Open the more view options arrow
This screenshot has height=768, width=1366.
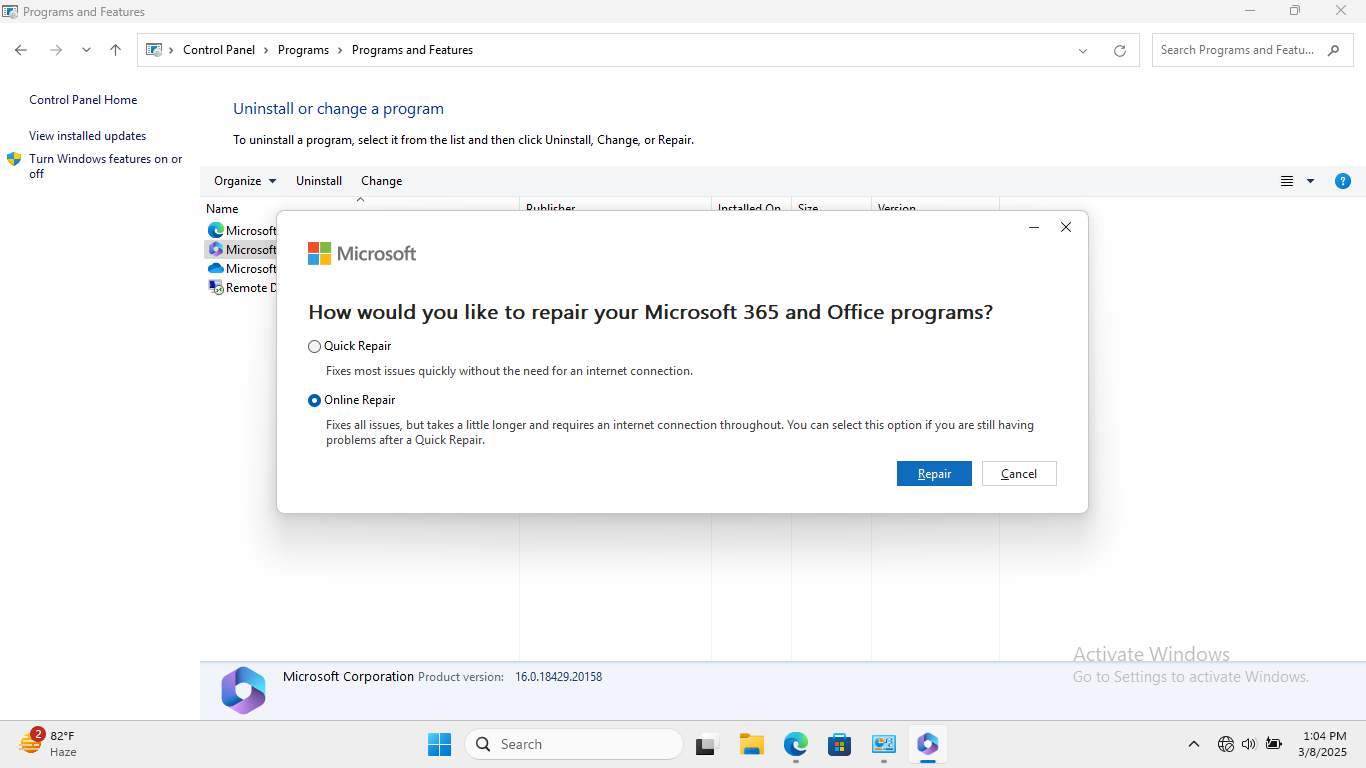click(x=1310, y=181)
